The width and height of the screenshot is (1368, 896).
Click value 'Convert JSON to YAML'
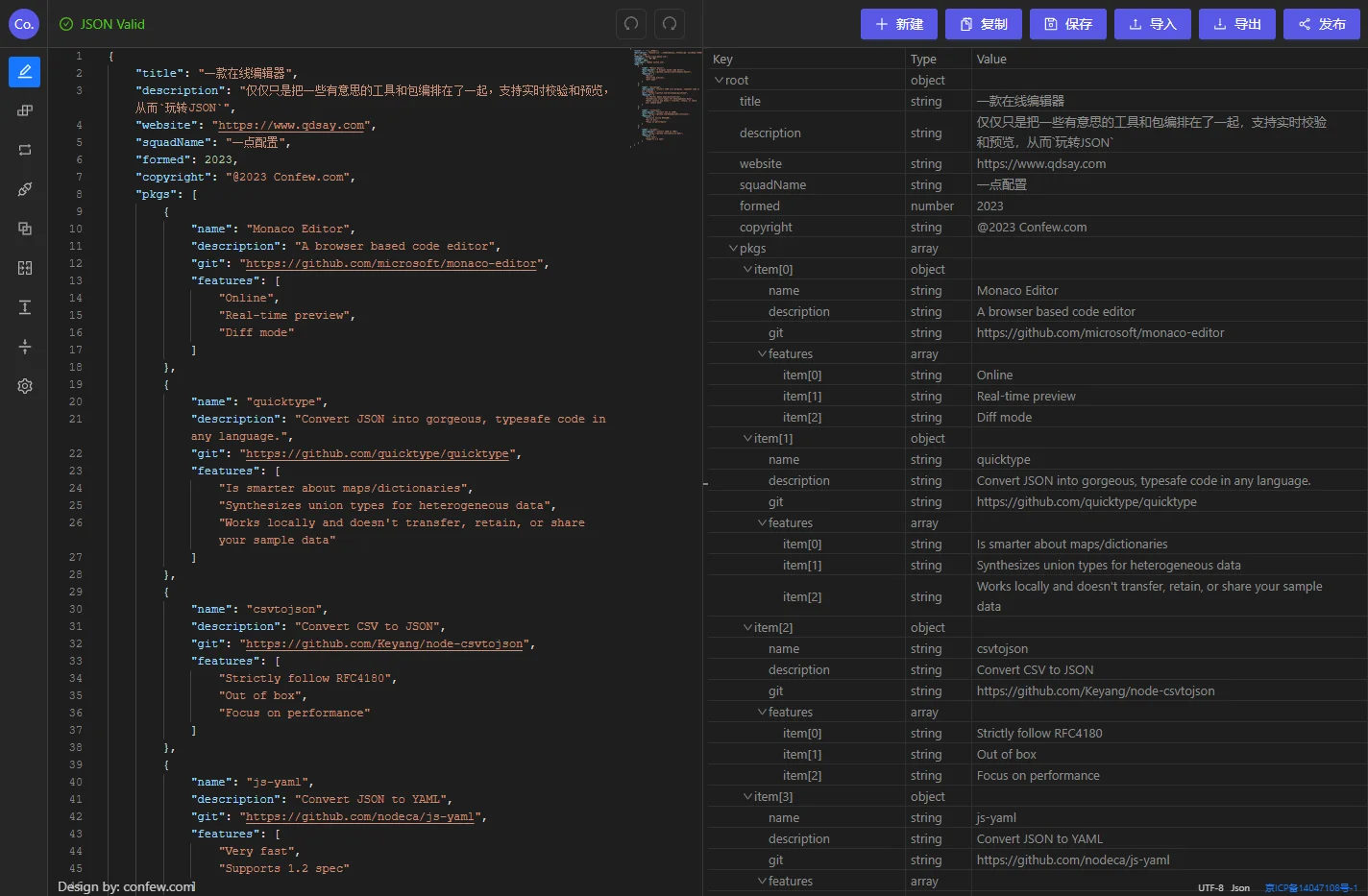(1039, 838)
